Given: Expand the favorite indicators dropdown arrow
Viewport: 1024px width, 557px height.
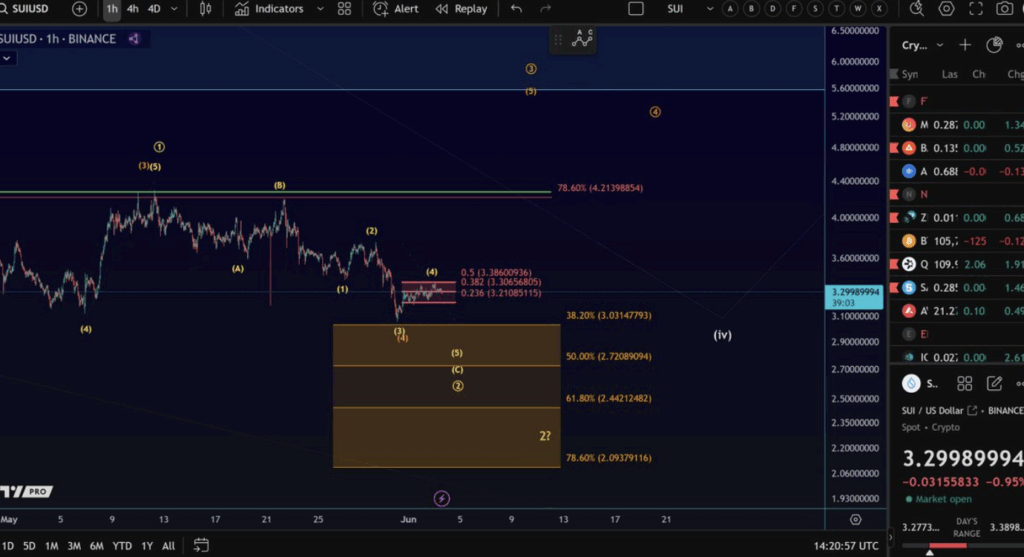Looking at the screenshot, I should pyautogui.click(x=320, y=8).
